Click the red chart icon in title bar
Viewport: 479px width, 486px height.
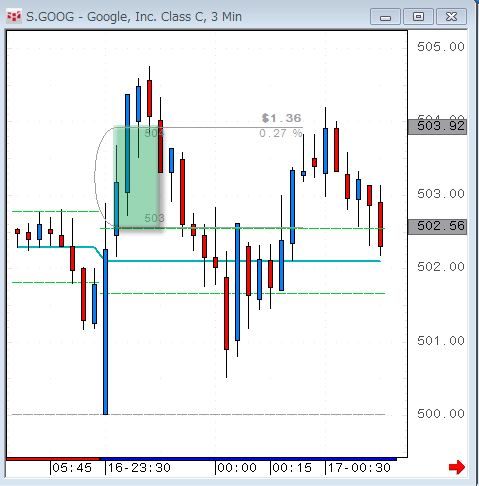coord(14,16)
